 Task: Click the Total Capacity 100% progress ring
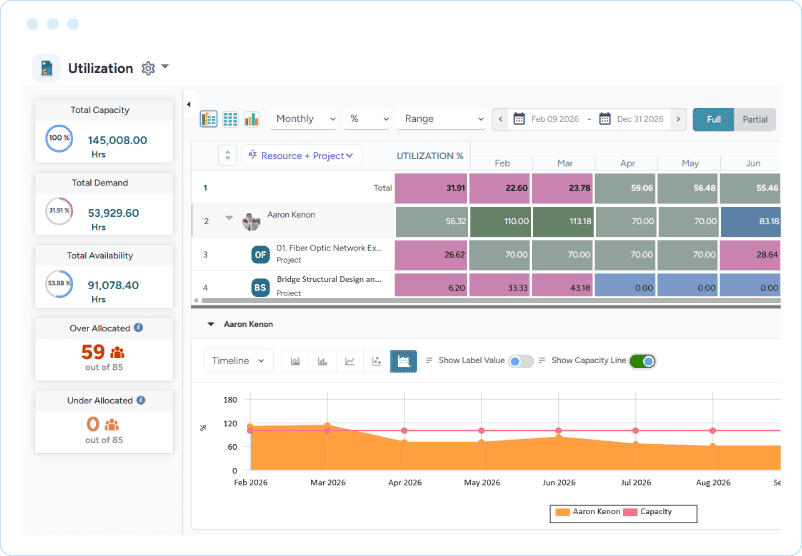59,138
